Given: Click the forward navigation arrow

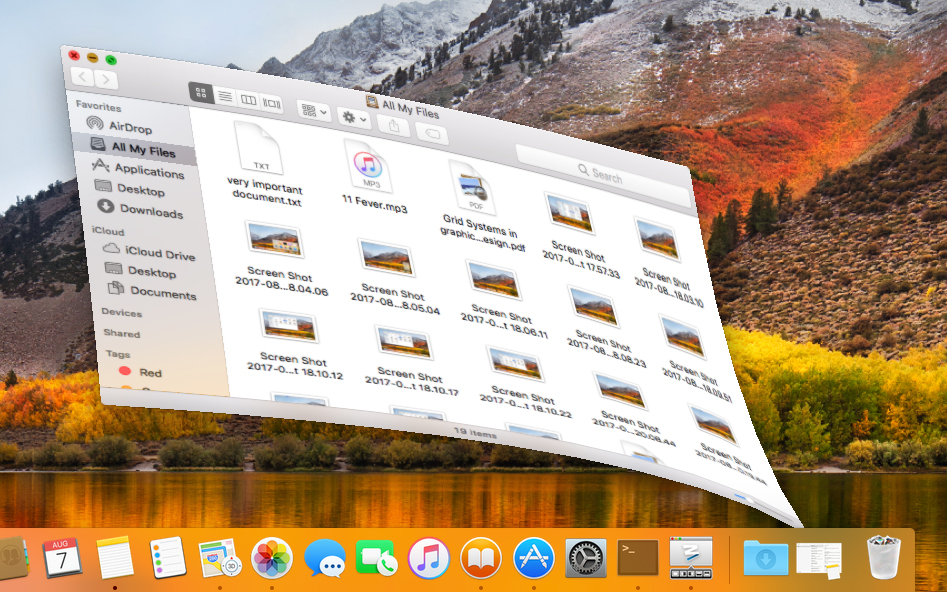Looking at the screenshot, I should click(x=106, y=79).
